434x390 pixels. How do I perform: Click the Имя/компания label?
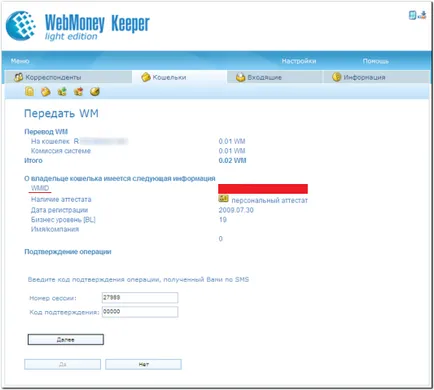coord(55,229)
